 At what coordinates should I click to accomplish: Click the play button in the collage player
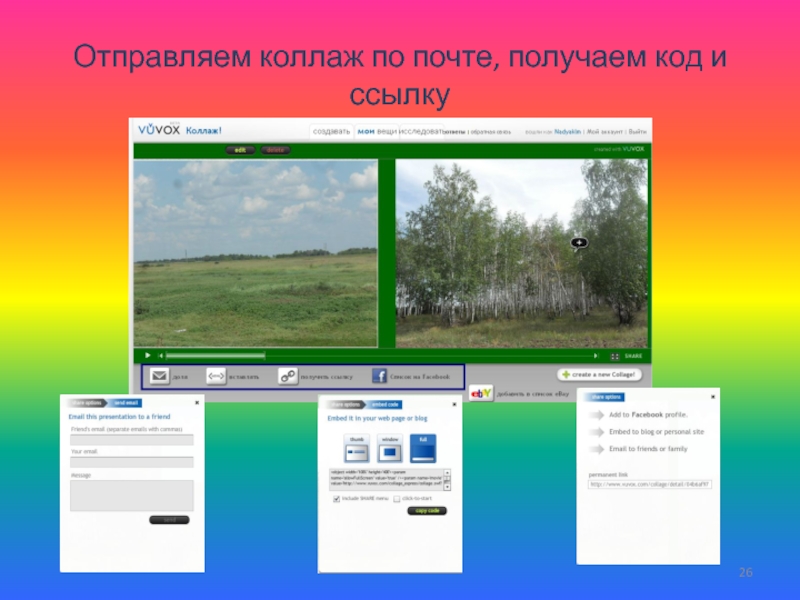click(147, 355)
